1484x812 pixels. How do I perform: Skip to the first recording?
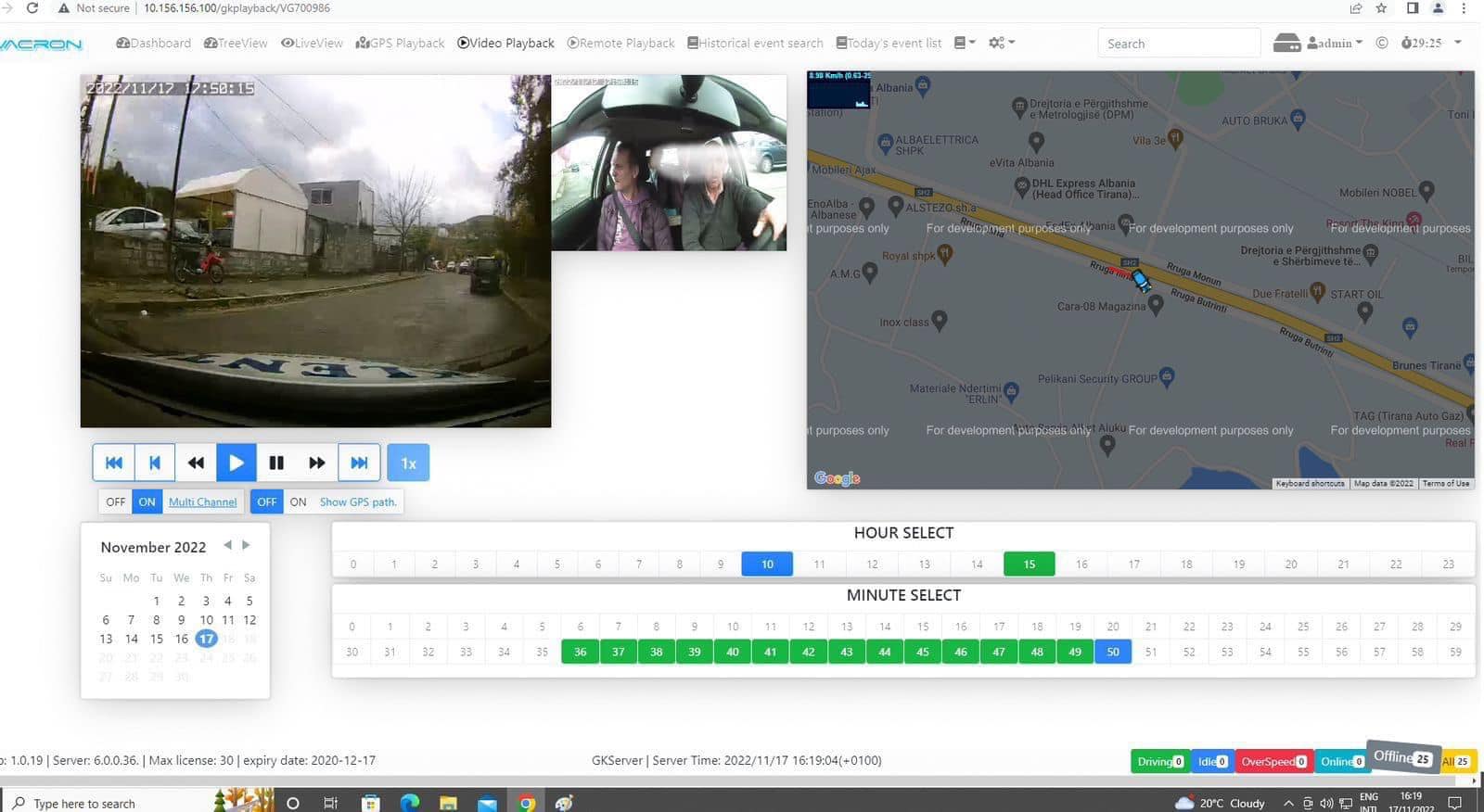click(x=114, y=463)
